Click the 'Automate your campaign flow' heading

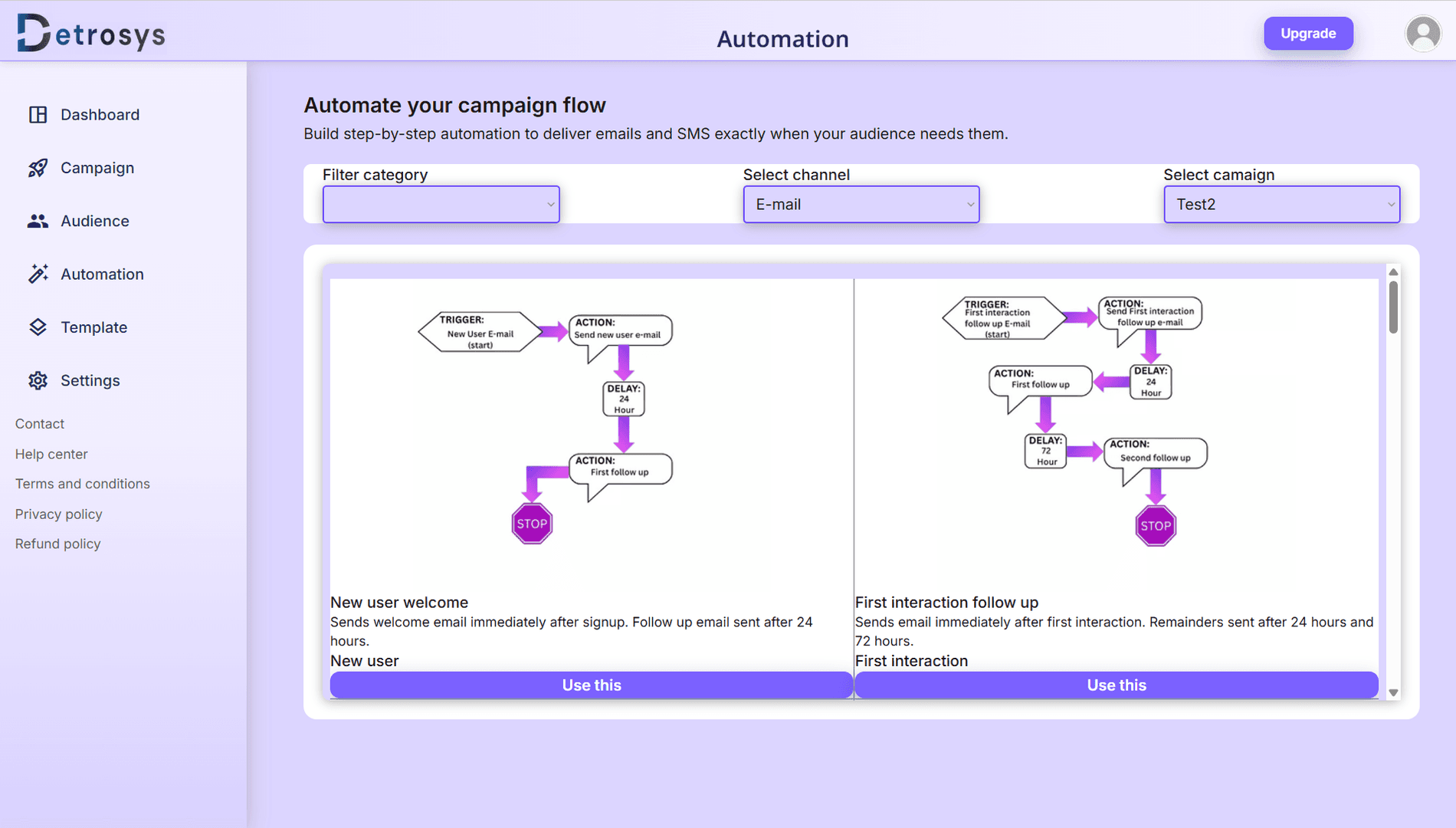pos(454,105)
